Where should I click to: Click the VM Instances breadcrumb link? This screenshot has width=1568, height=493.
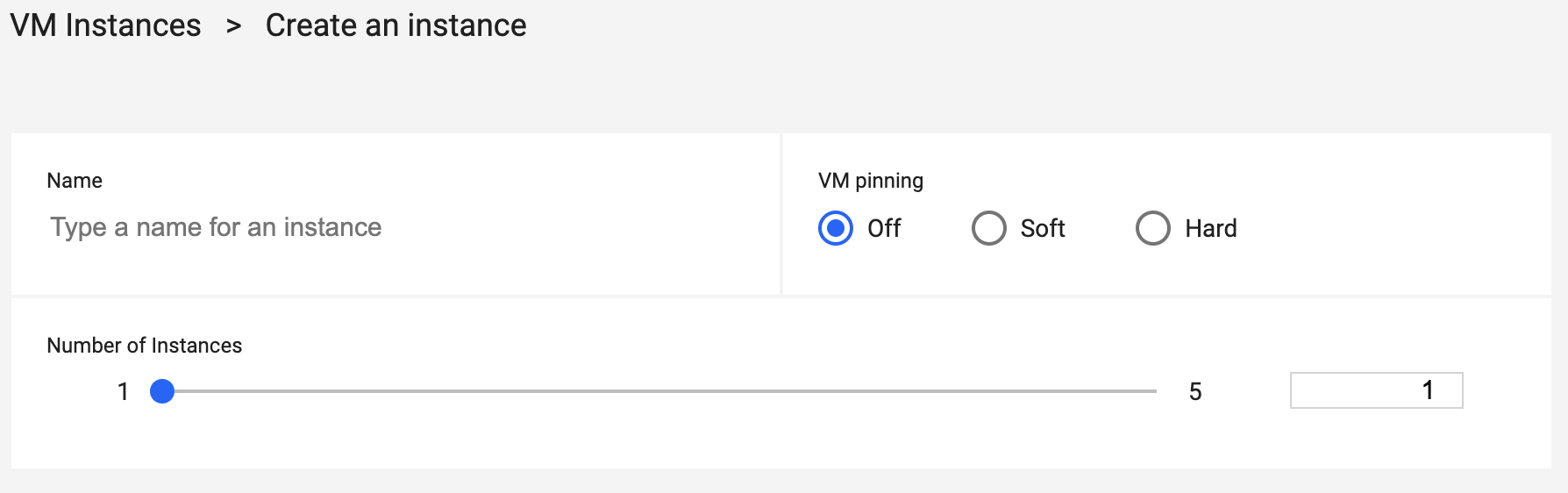pos(105,25)
